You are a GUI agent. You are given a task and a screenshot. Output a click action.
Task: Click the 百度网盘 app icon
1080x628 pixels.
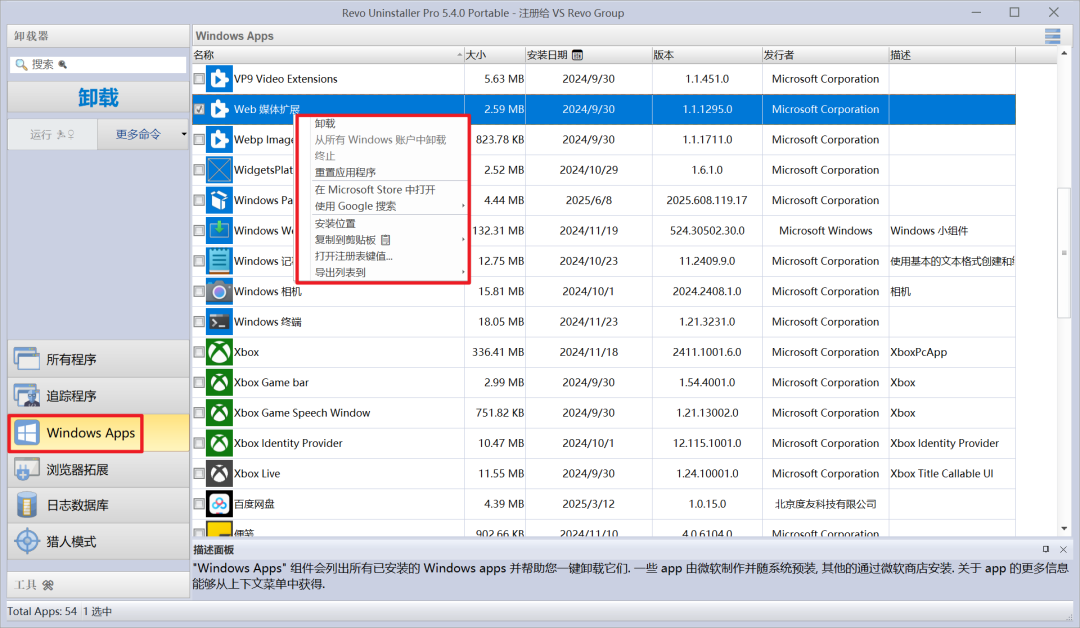[219, 503]
